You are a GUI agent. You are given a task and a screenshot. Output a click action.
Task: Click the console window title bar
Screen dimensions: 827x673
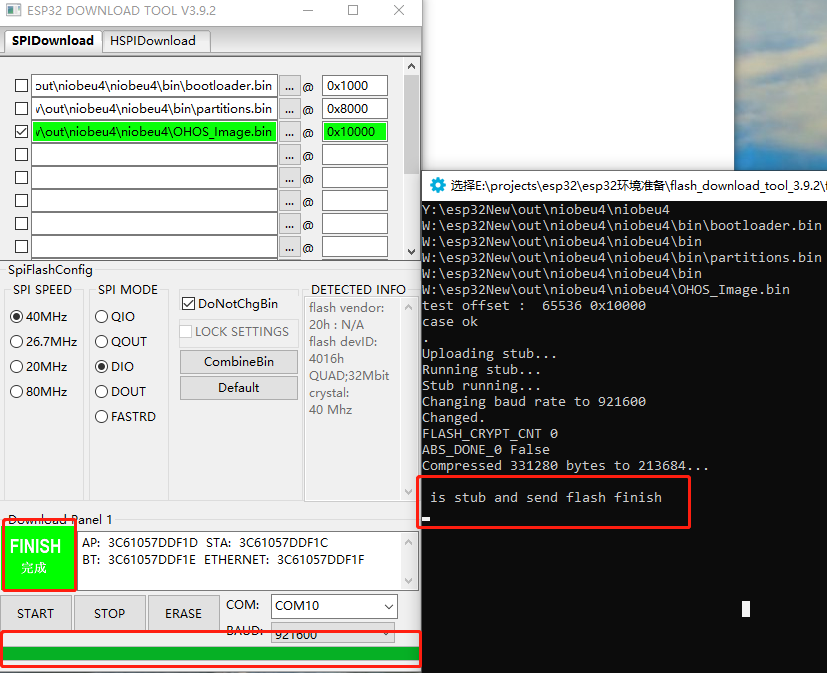[x=624, y=186]
